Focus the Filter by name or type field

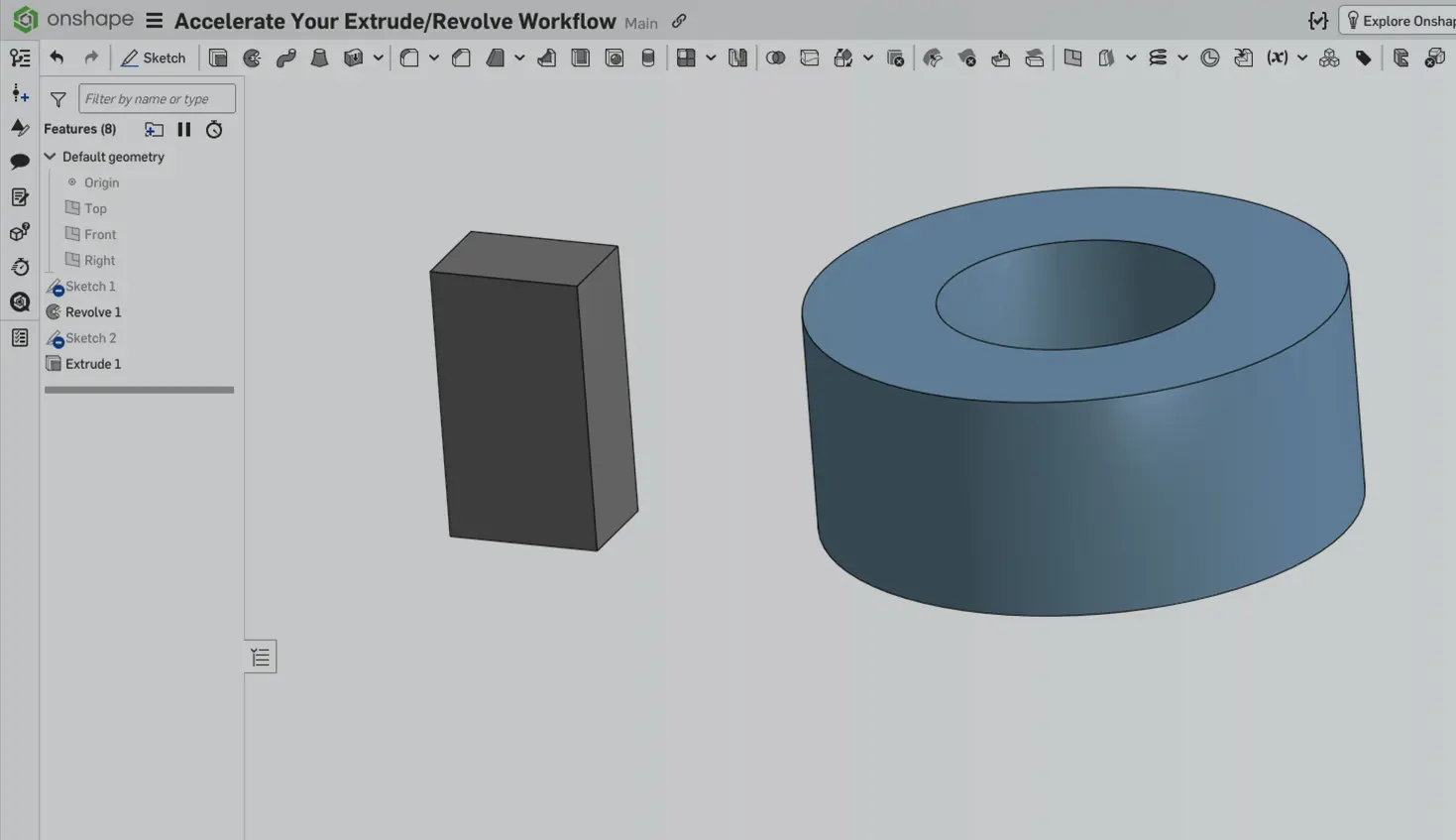click(157, 98)
